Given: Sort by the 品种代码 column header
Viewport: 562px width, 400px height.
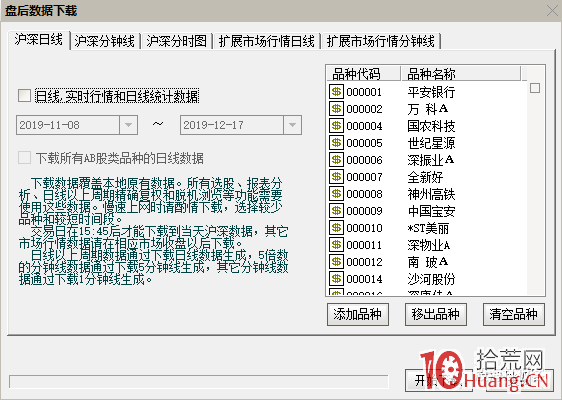Looking at the screenshot, I should click(x=364, y=73).
